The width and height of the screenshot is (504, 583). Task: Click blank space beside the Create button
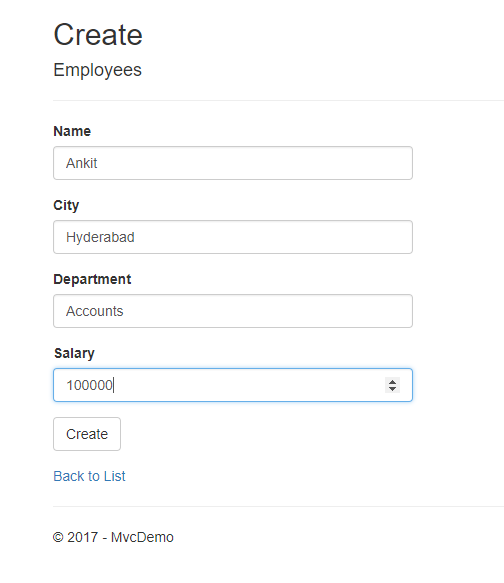tap(260, 434)
